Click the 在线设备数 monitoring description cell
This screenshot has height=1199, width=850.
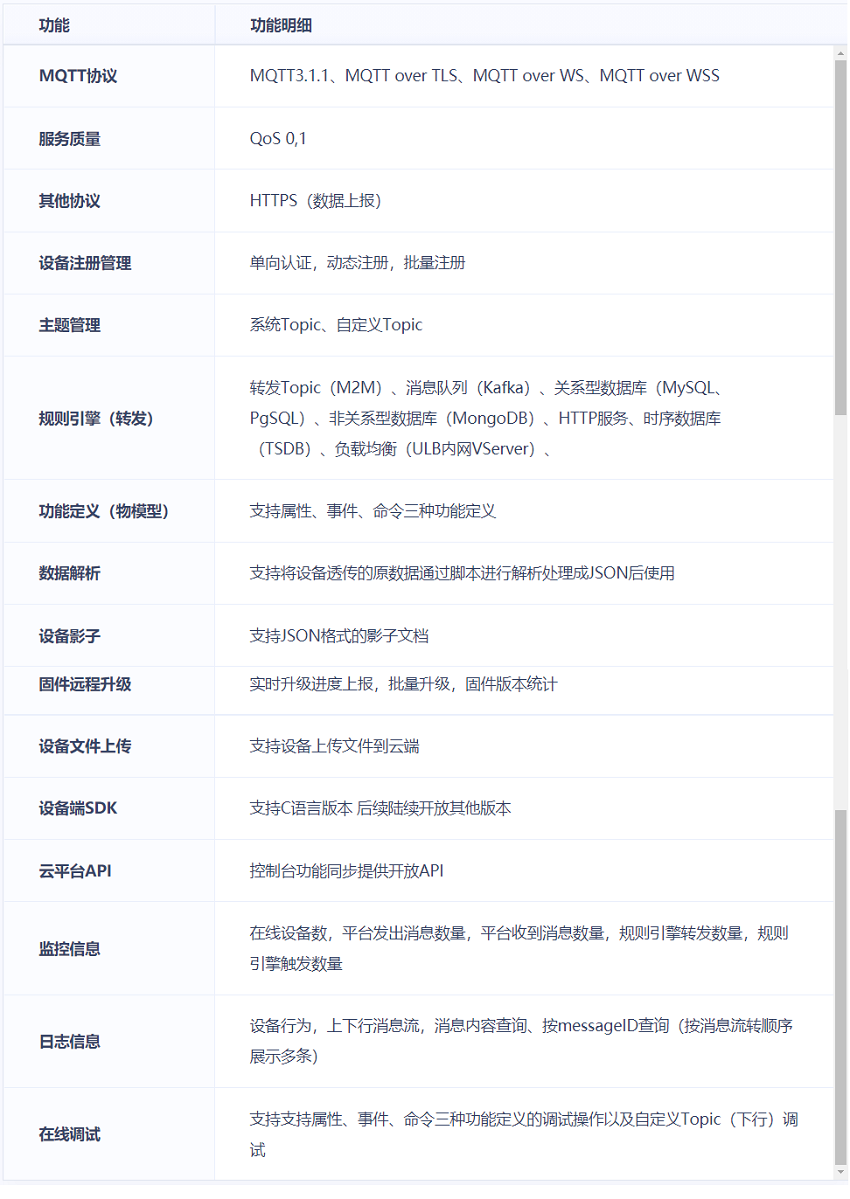[519, 948]
